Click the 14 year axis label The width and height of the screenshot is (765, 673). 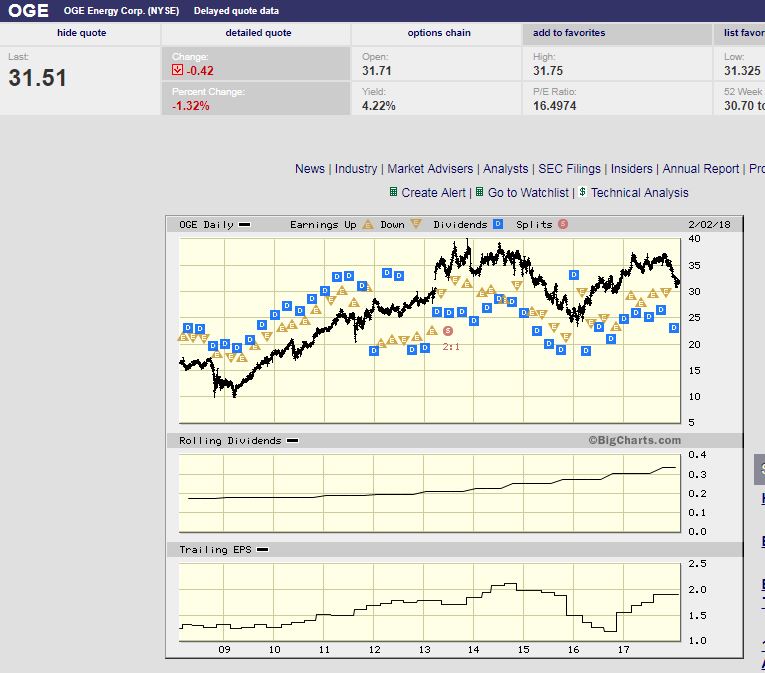click(474, 650)
